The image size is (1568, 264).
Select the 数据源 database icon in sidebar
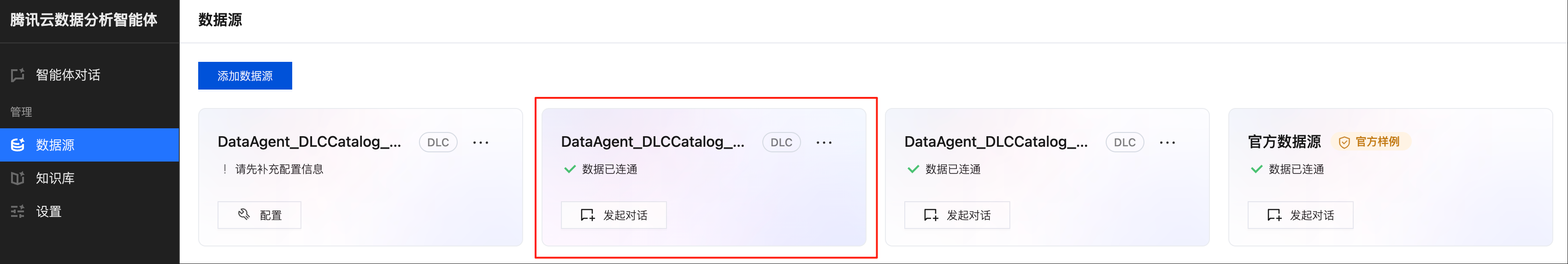[x=18, y=145]
